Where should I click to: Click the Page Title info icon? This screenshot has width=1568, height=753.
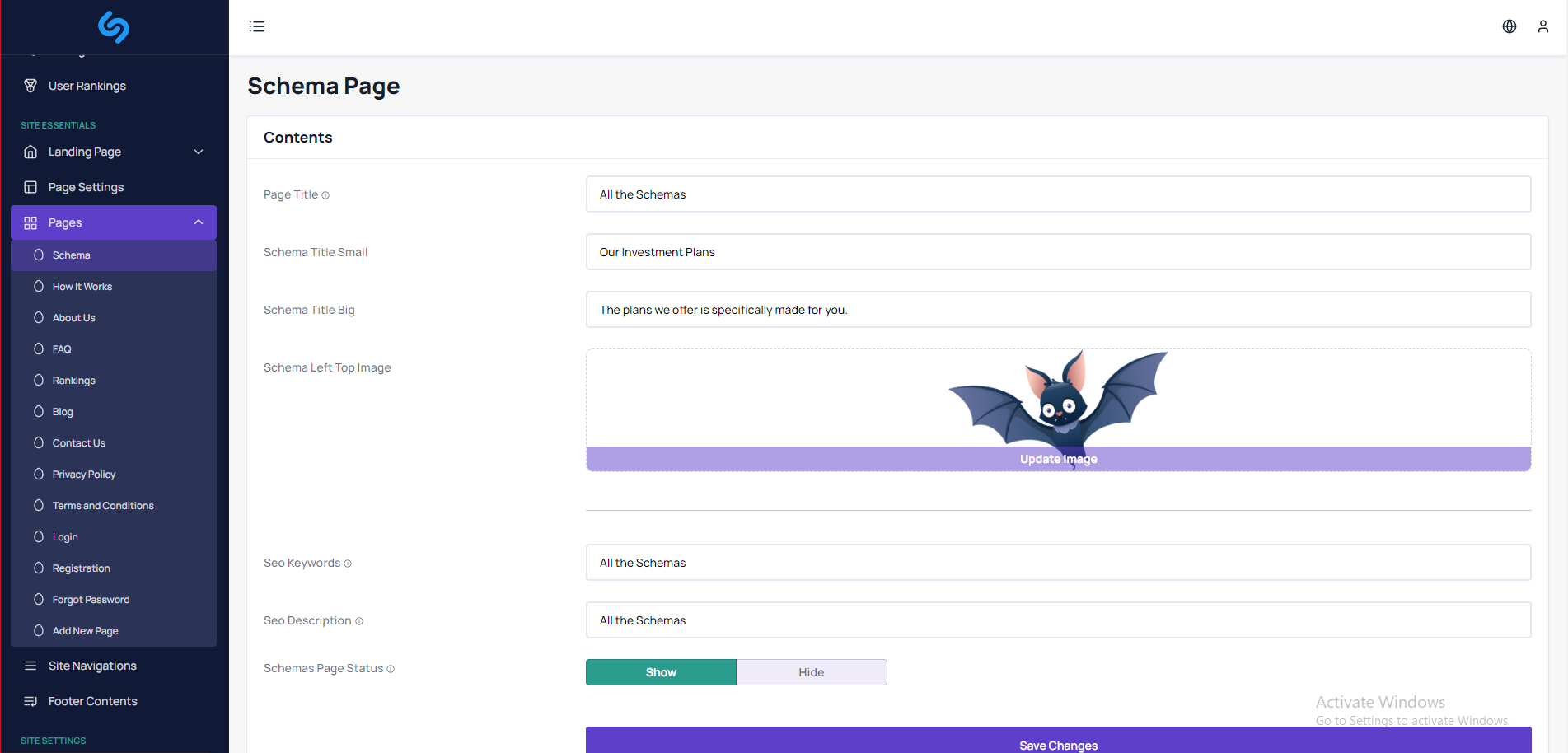tap(325, 195)
